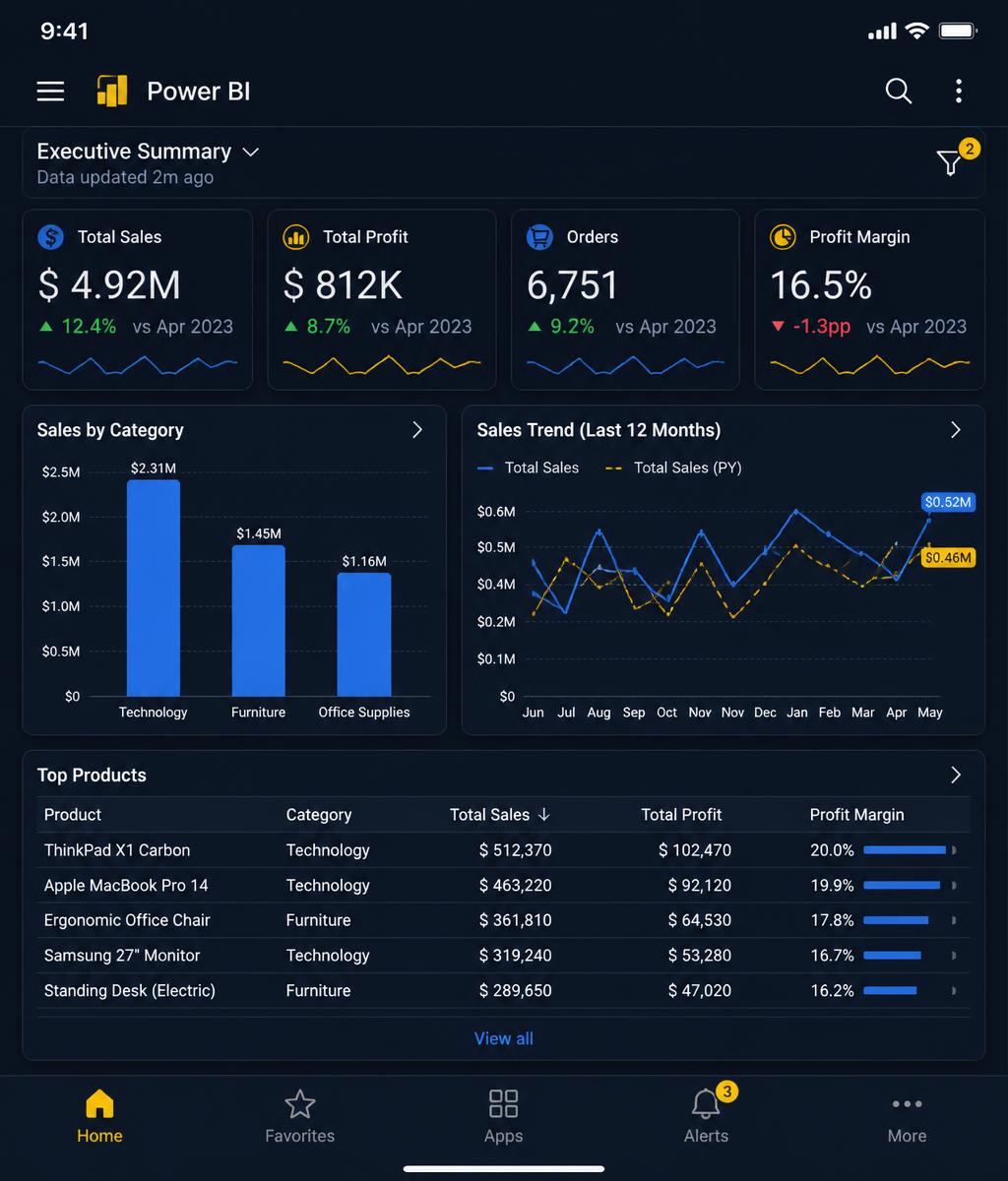Screen dimensions: 1008x1181
Task: Tap the Wi-Fi icon in status bar
Action: (x=917, y=31)
